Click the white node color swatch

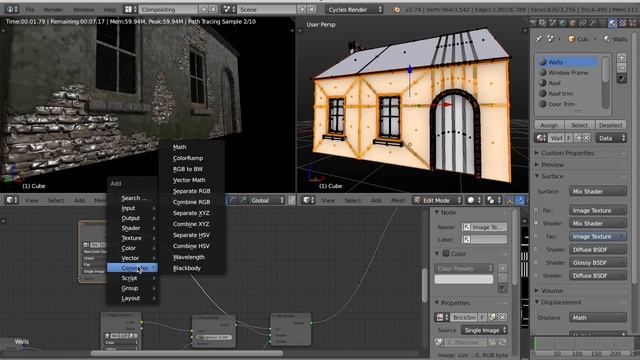click(464, 279)
